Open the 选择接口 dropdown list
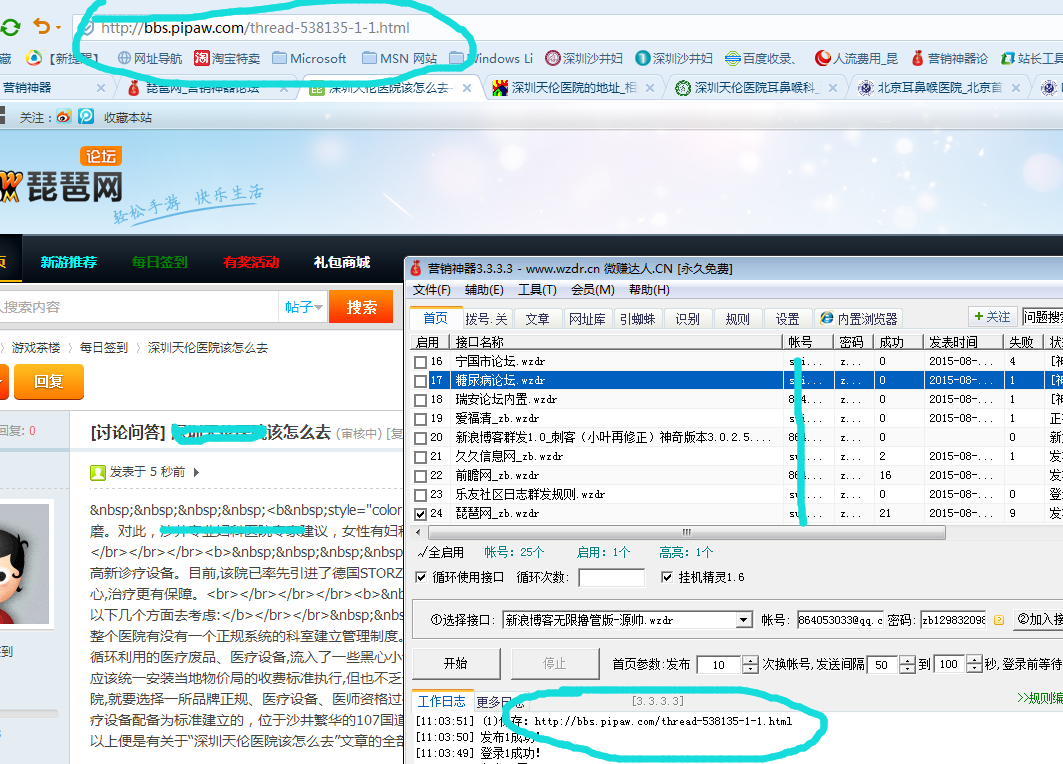The height and width of the screenshot is (764, 1063). pos(743,620)
